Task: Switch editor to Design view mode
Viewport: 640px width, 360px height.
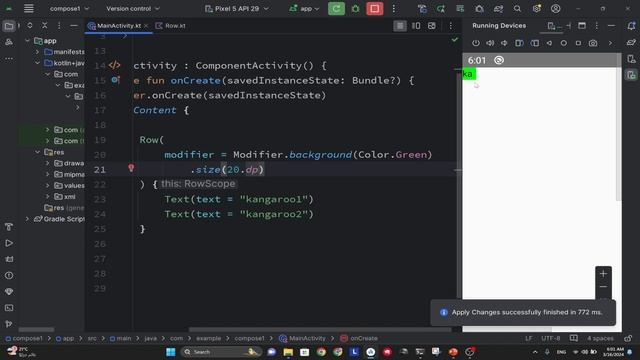Action: point(432,26)
